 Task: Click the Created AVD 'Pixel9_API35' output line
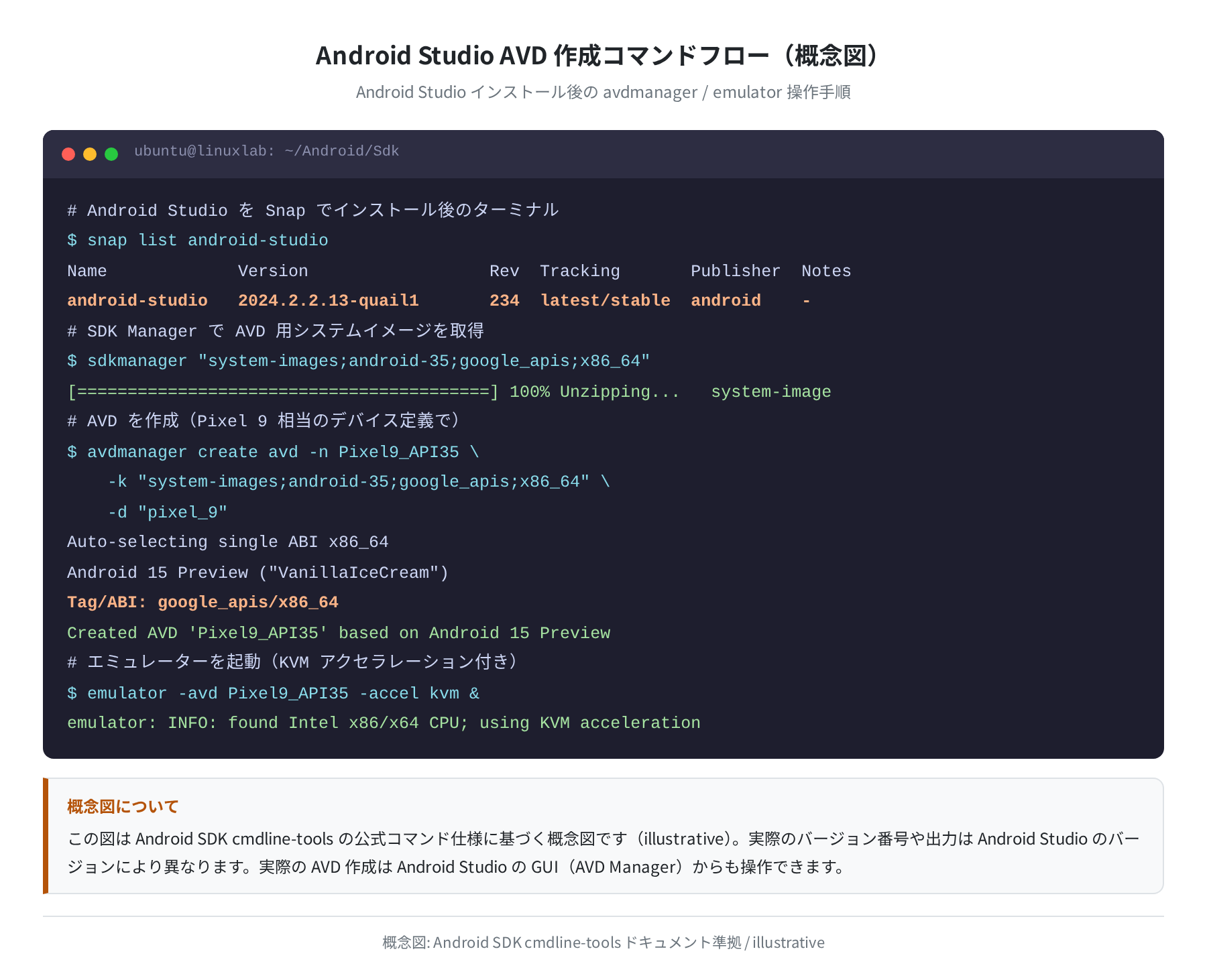tap(339, 633)
